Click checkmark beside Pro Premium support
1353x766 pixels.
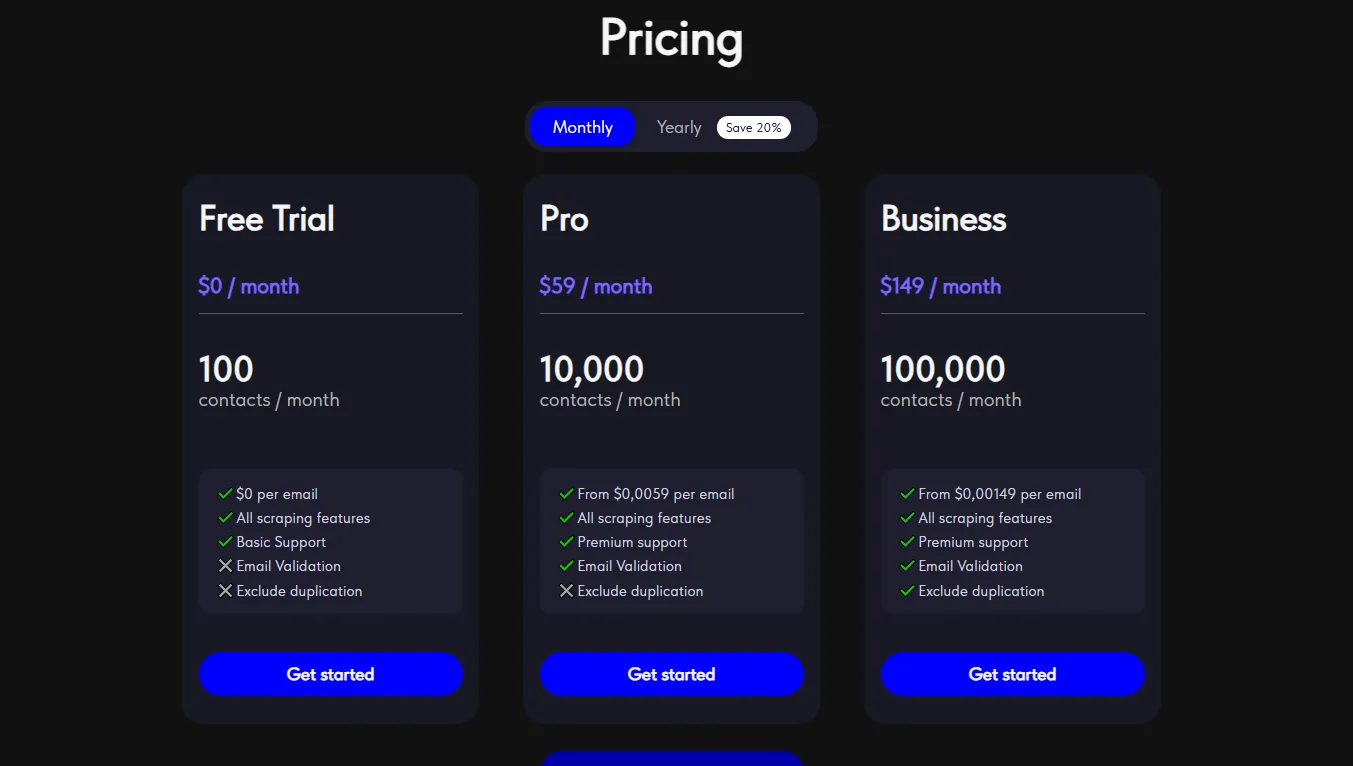pyautogui.click(x=566, y=542)
